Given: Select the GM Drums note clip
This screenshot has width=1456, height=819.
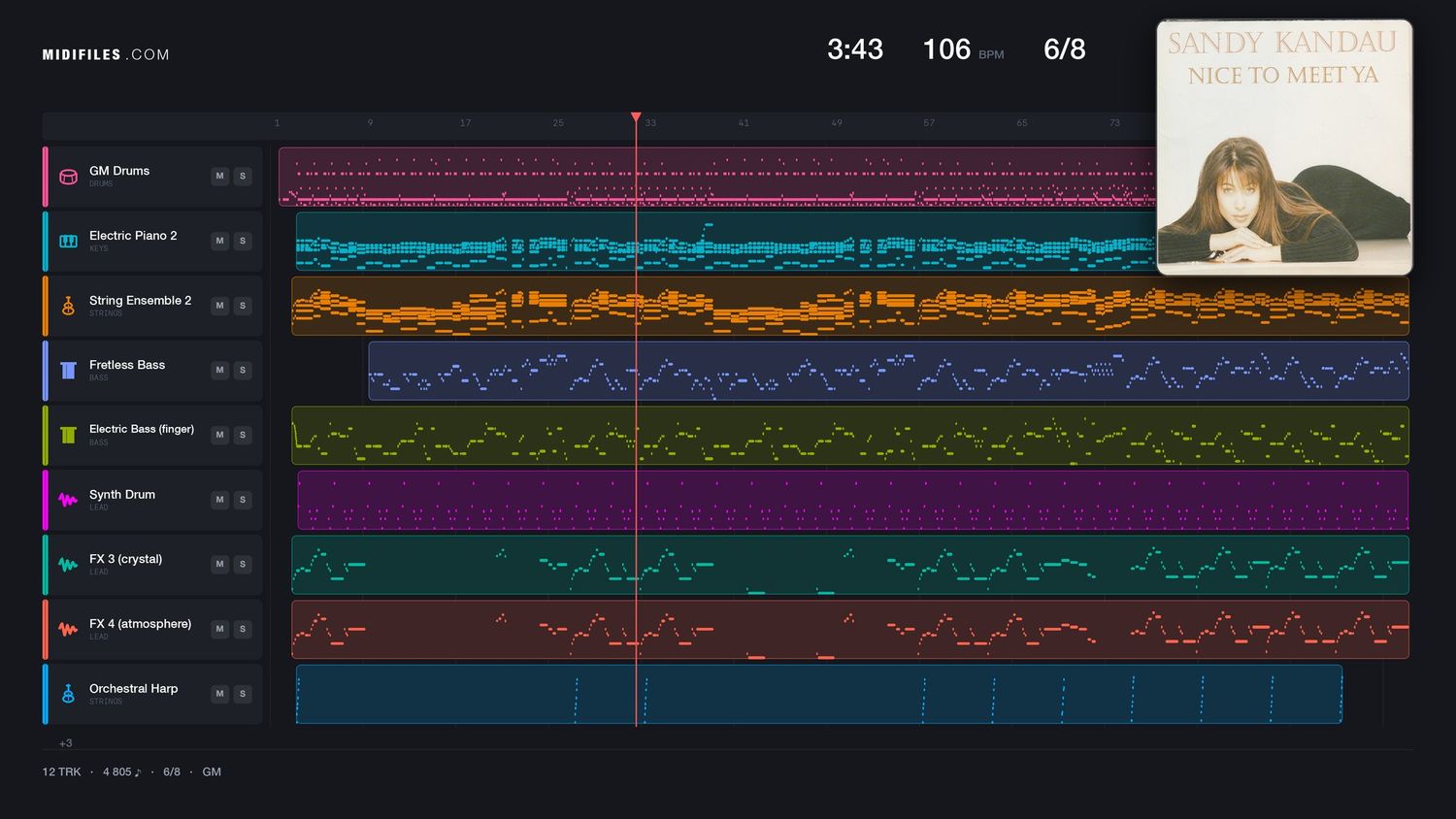Looking at the screenshot, I should tap(717, 177).
